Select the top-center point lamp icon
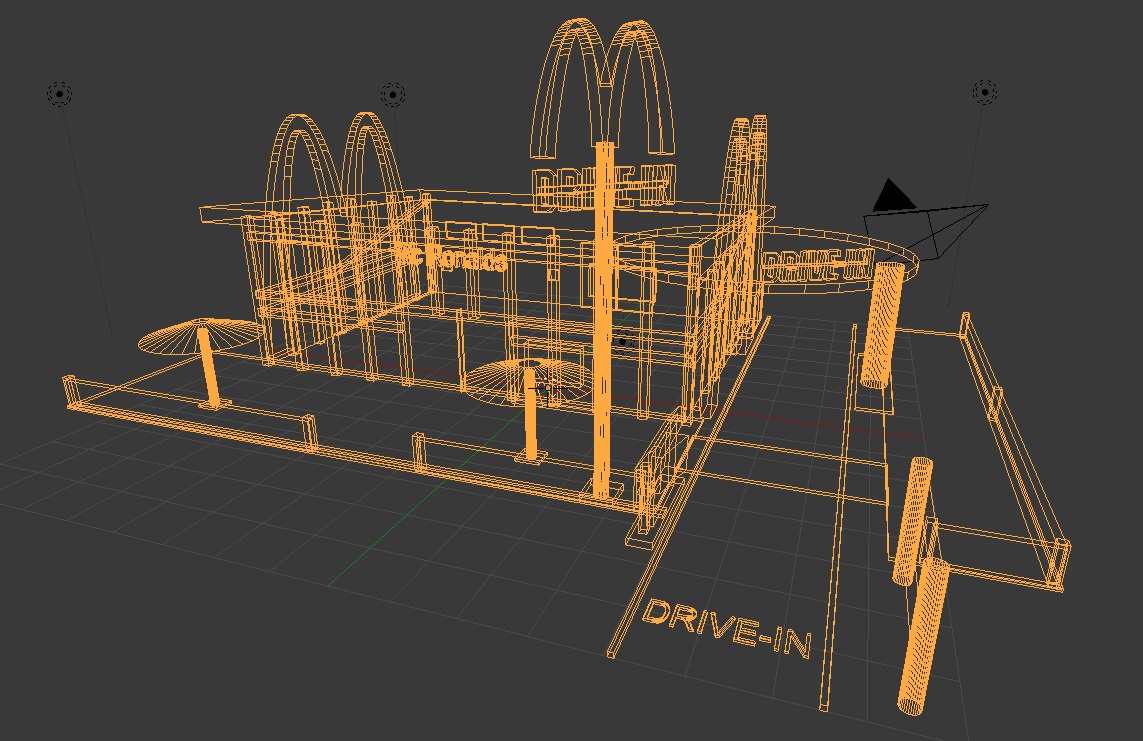Screen dimensions: 1143x741 click(x=392, y=95)
